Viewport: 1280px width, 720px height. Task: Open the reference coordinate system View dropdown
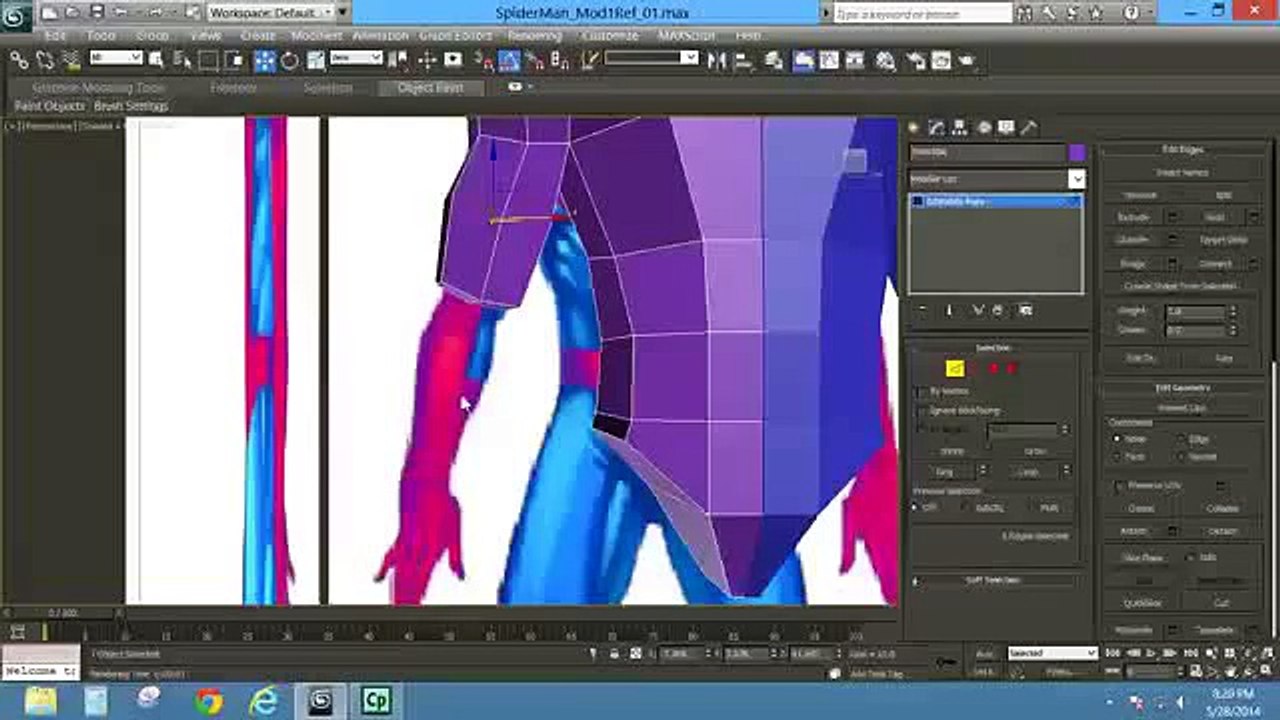357,58
